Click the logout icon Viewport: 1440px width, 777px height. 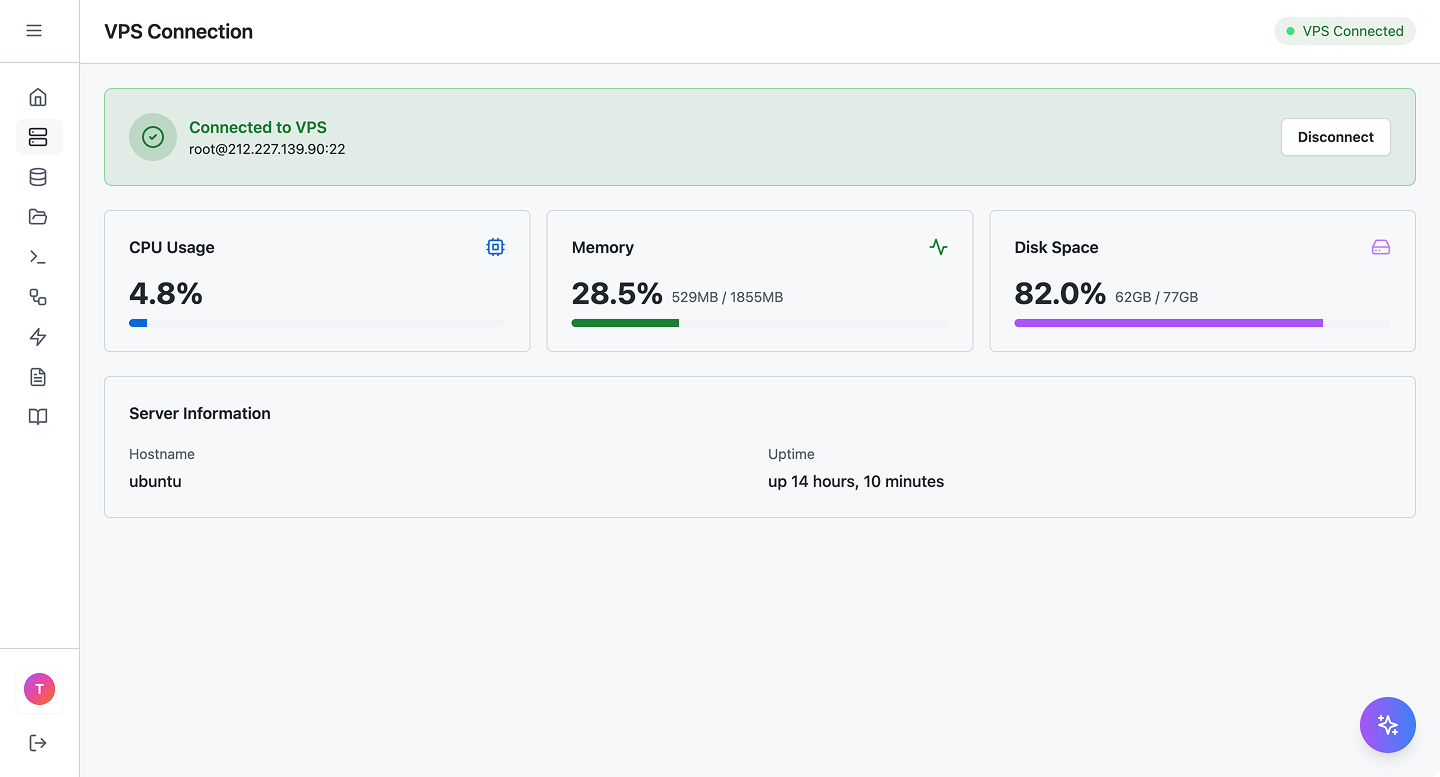pyautogui.click(x=38, y=743)
